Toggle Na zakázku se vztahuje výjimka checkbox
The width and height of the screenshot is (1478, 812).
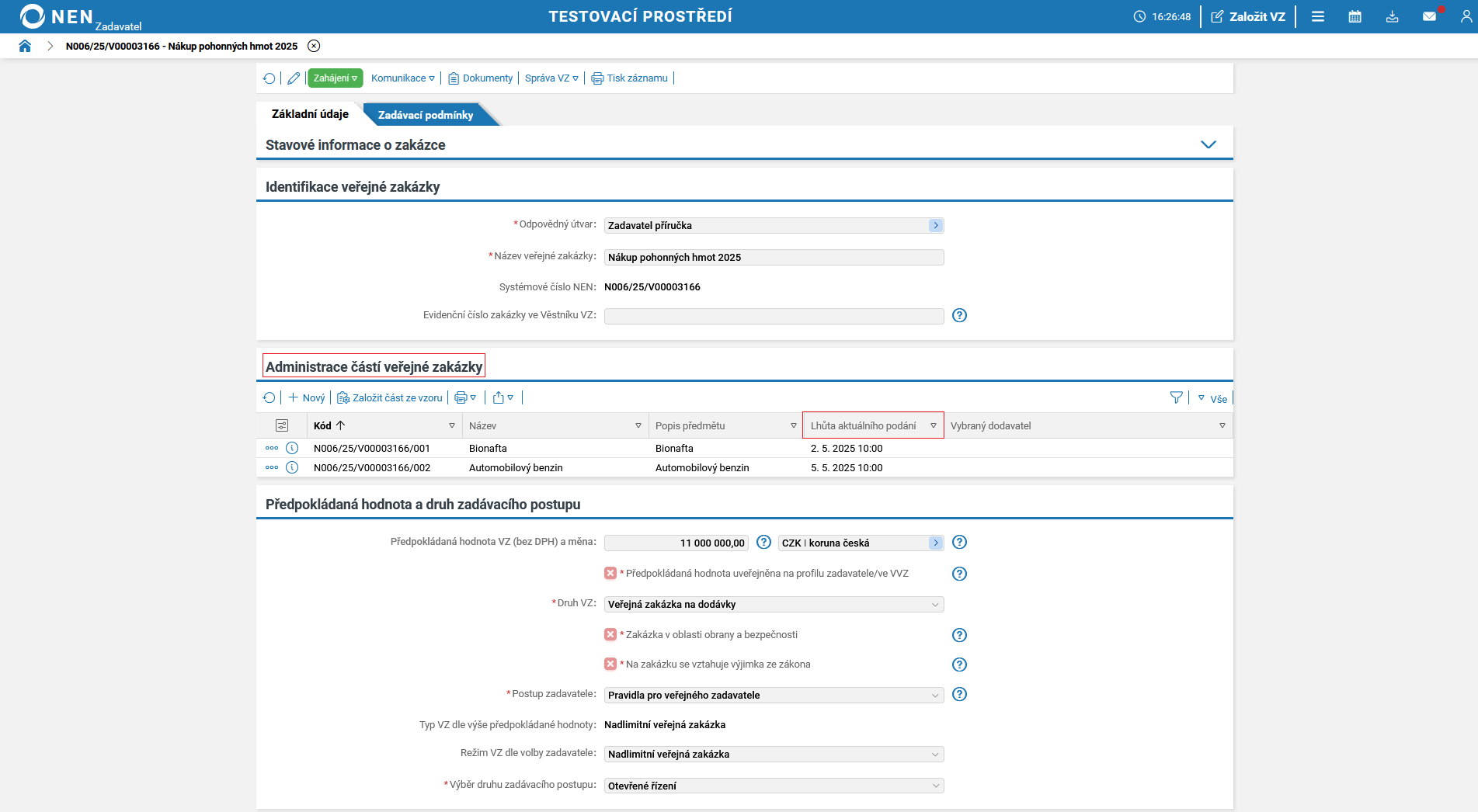610,664
